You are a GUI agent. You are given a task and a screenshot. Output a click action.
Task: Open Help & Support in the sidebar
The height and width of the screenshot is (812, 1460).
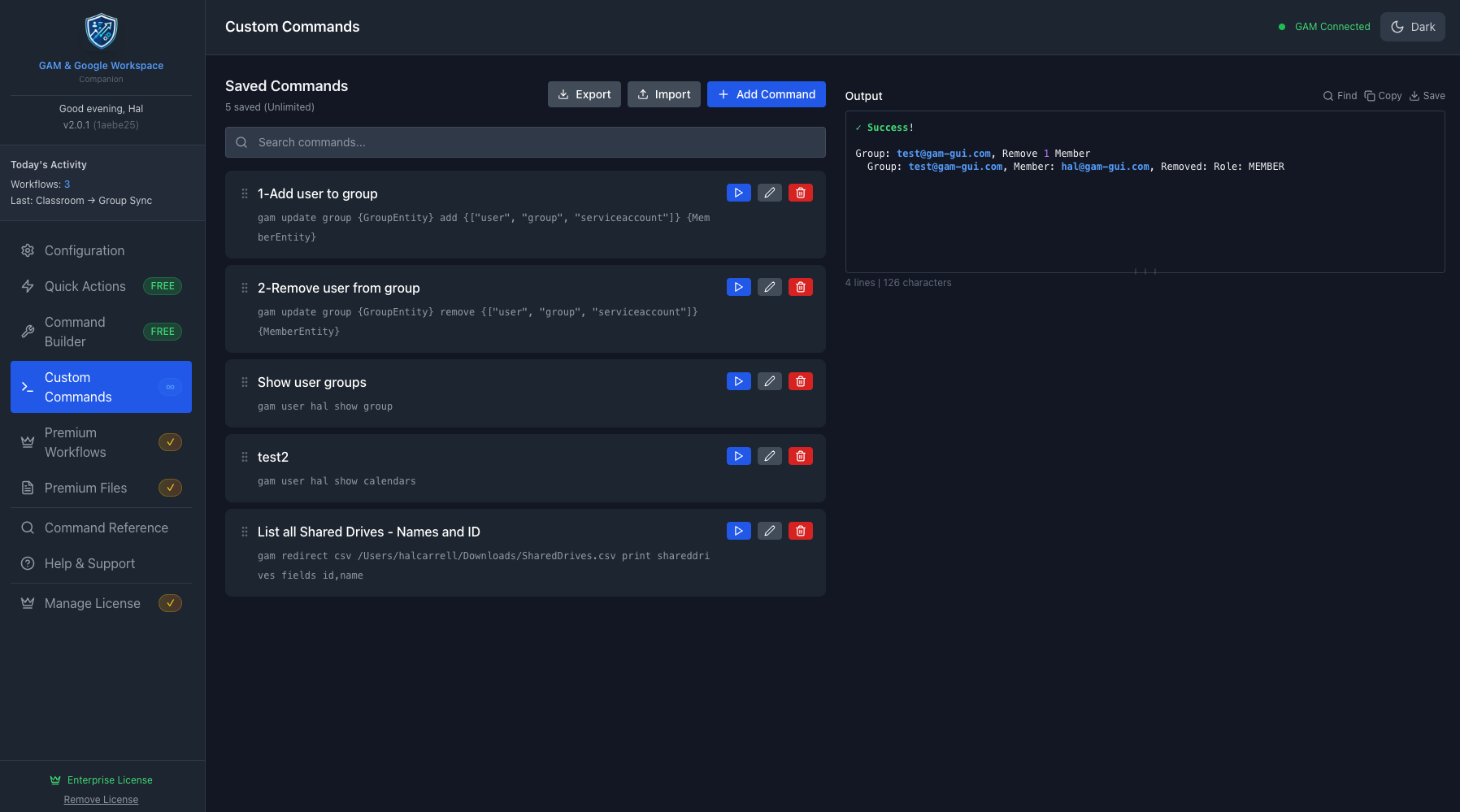click(101, 563)
